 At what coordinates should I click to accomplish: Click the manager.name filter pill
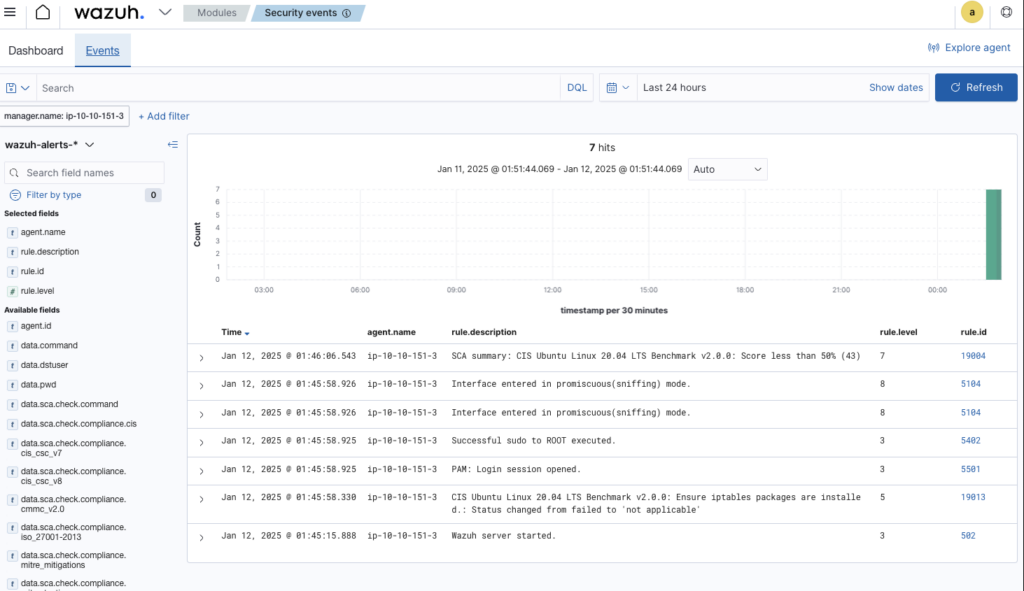(64, 116)
